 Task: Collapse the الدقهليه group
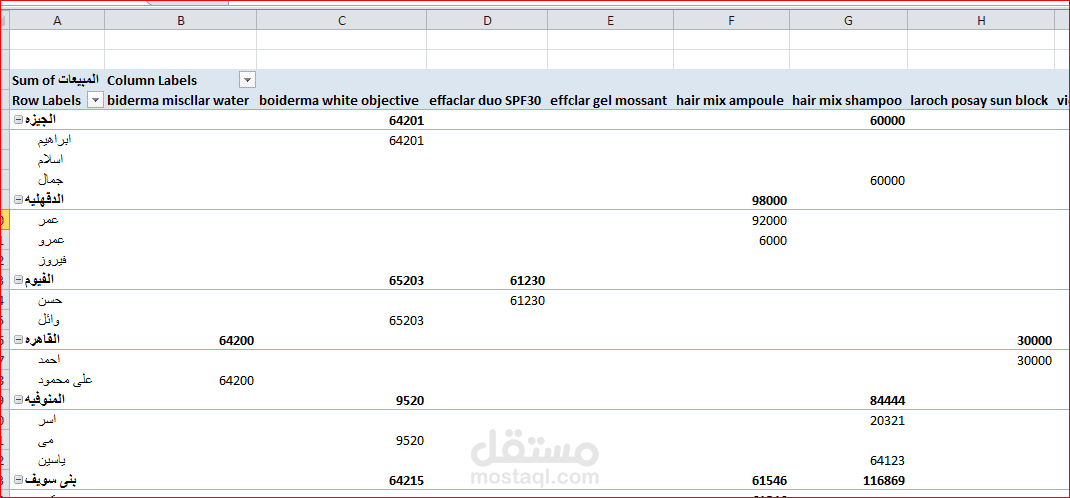click(17, 201)
